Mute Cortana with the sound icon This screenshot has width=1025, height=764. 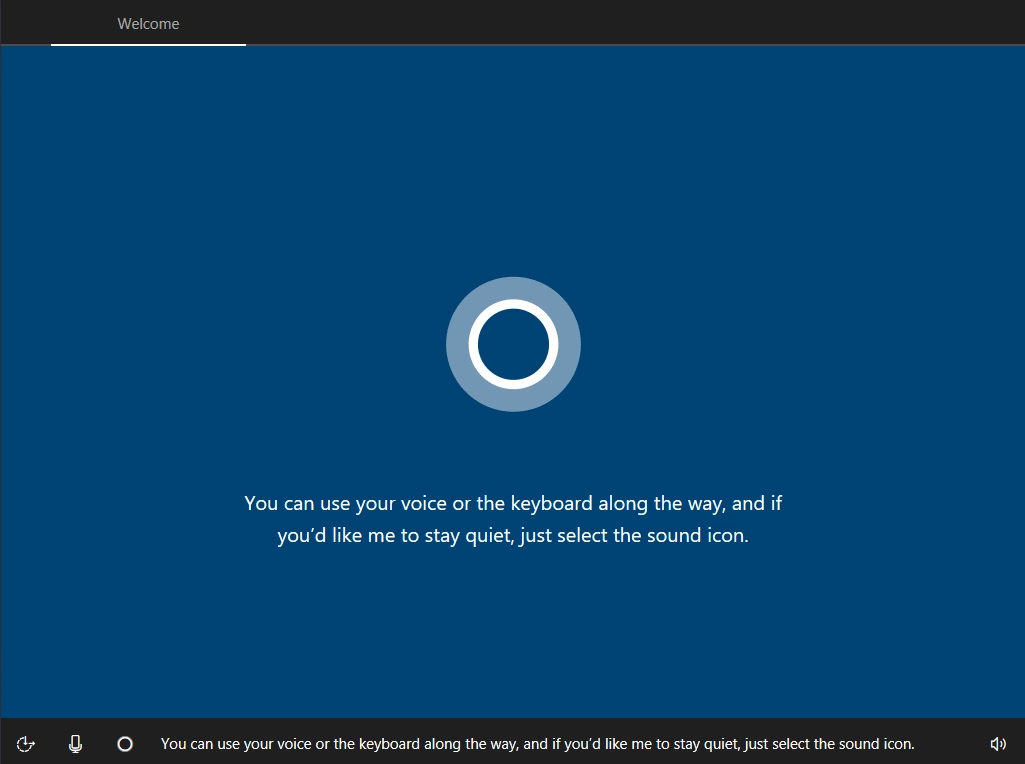point(998,744)
